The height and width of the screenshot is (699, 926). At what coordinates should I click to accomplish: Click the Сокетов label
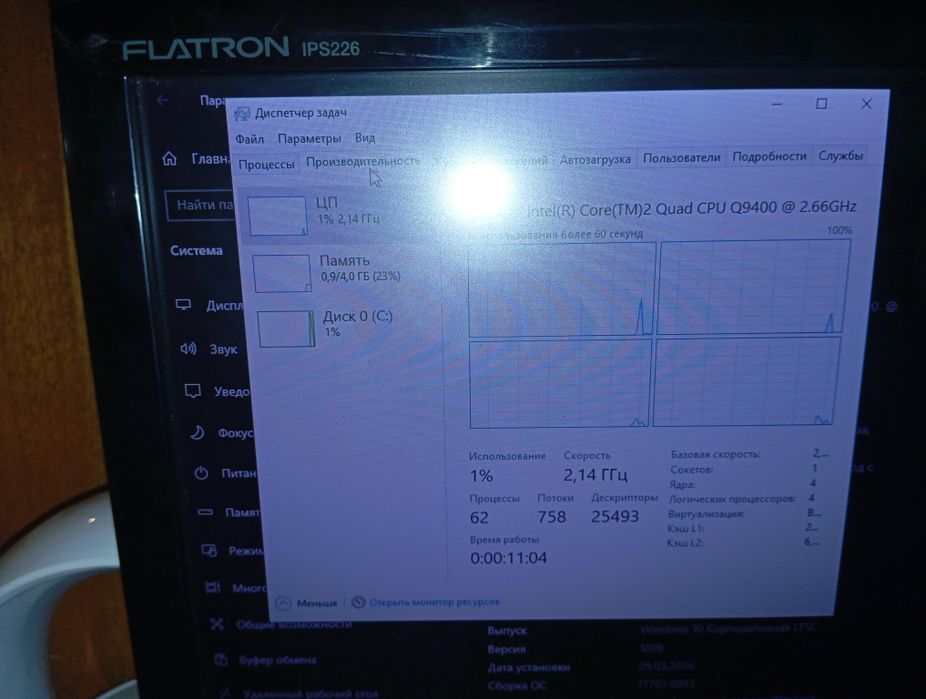point(692,470)
